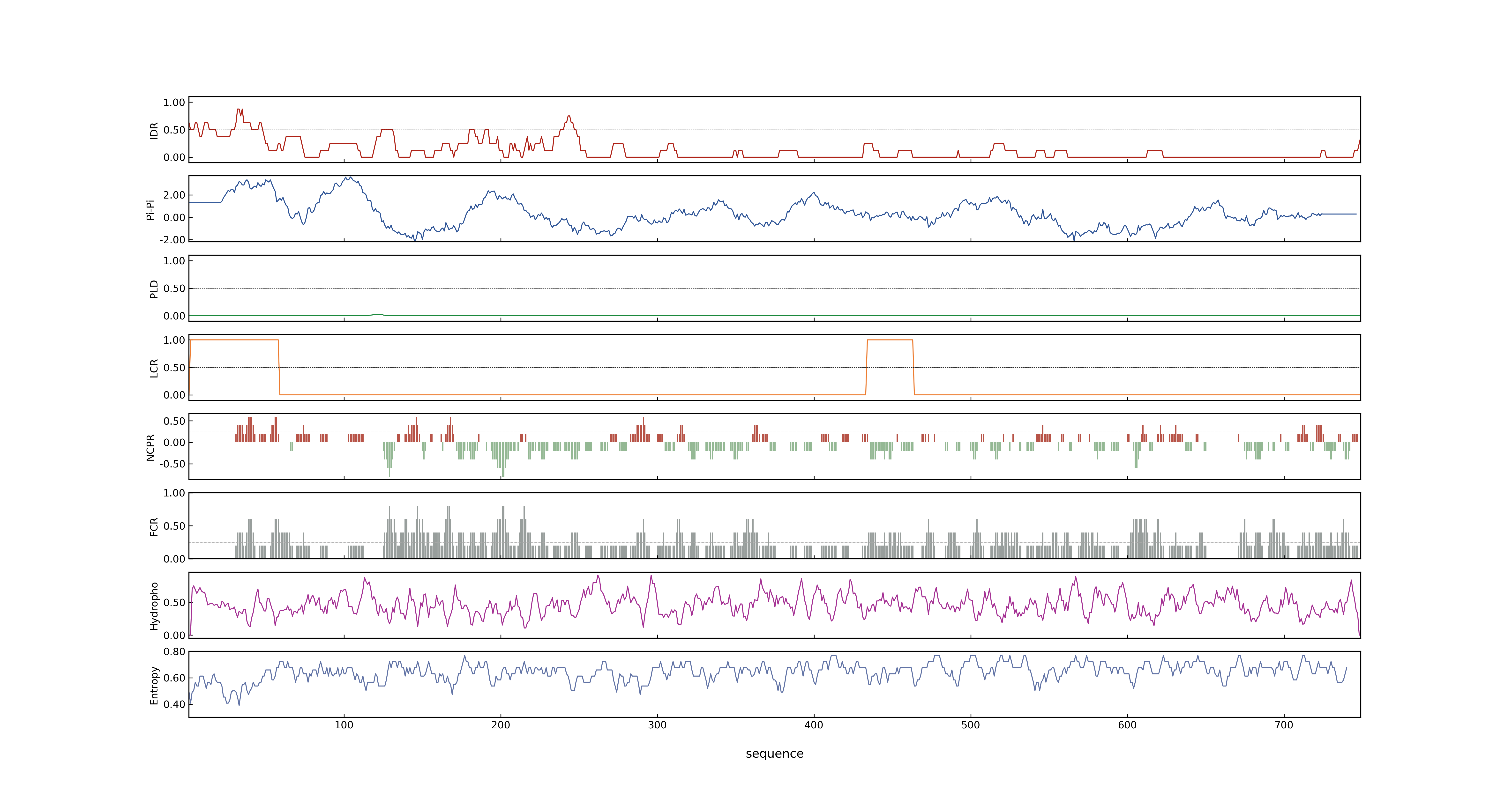Click the 0.50 tick on NCPR axis
Screen dimensions: 1512x806
pos(174,421)
